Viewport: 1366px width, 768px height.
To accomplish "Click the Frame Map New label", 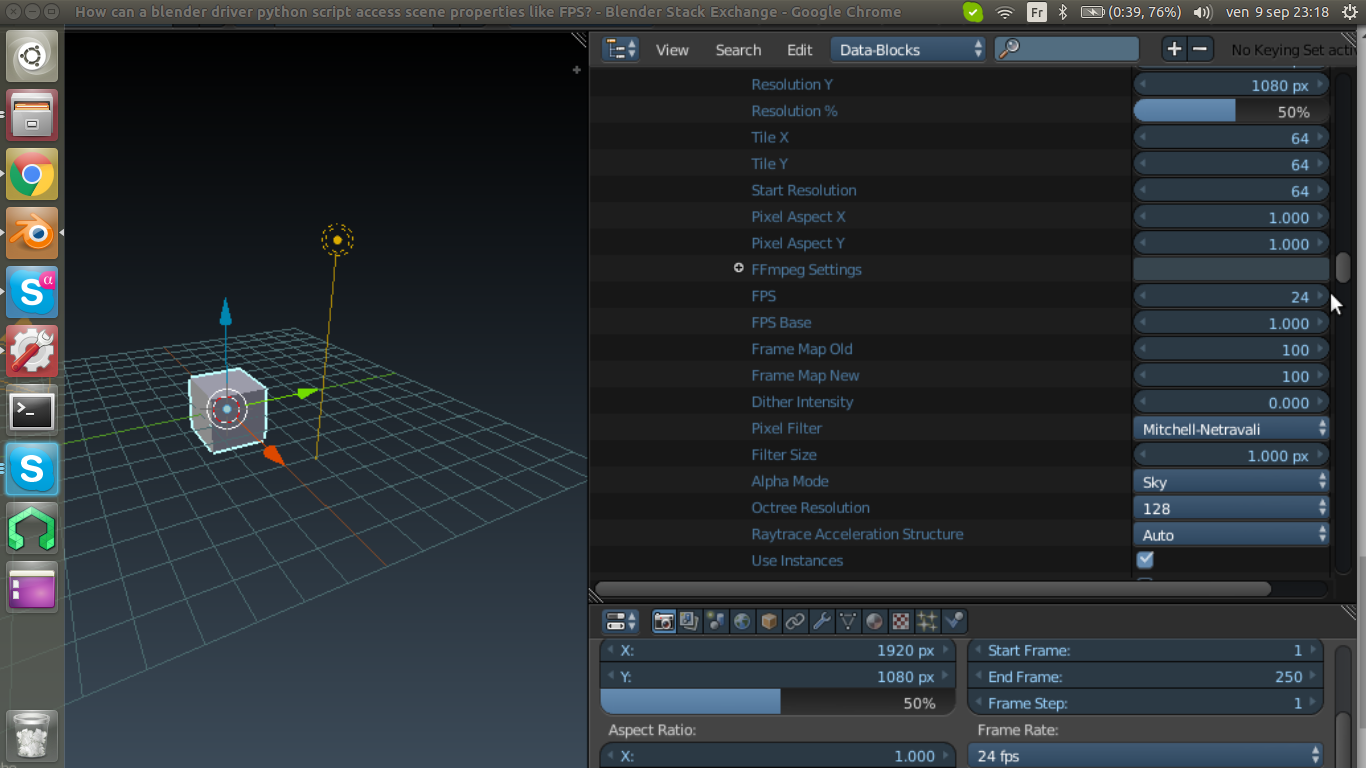I will pos(805,375).
